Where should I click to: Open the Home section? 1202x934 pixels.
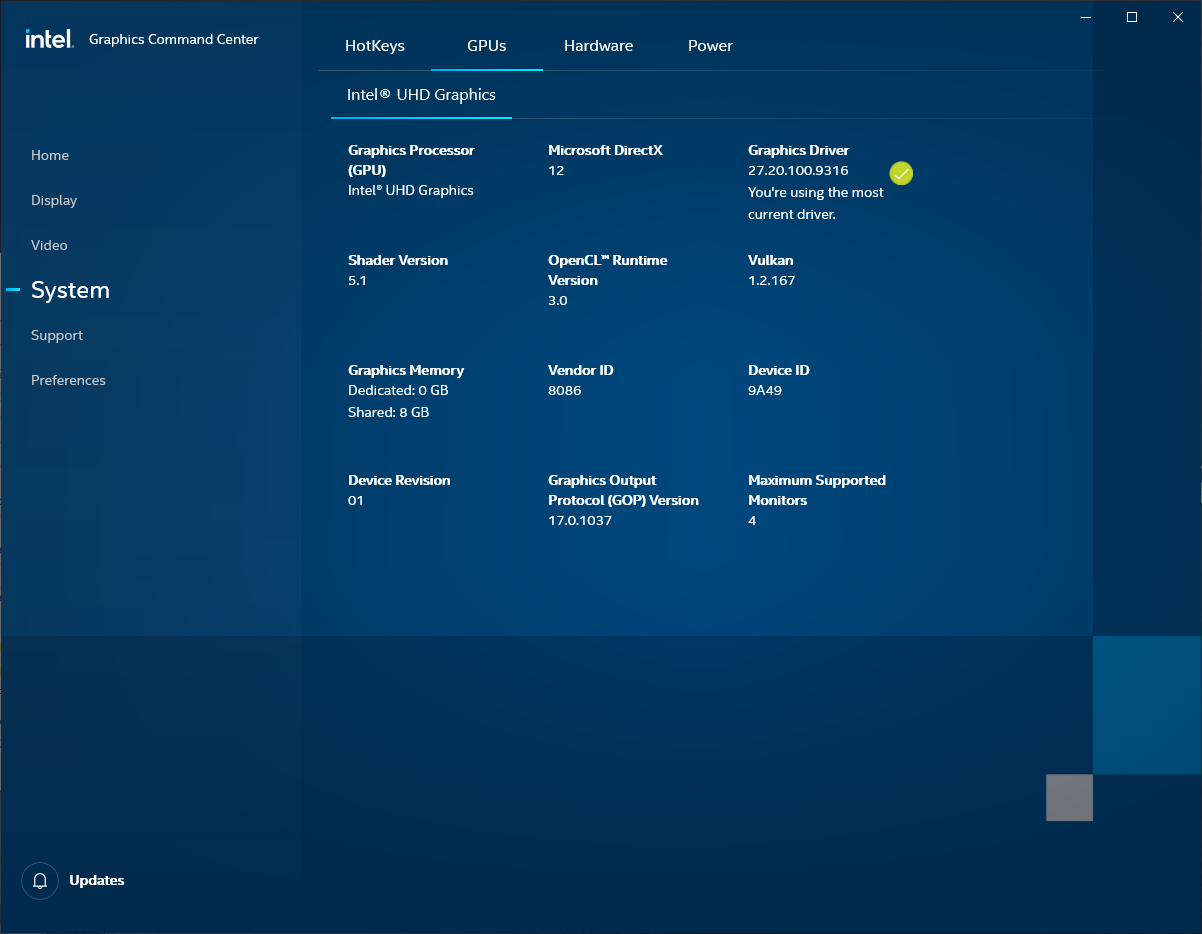click(x=50, y=155)
